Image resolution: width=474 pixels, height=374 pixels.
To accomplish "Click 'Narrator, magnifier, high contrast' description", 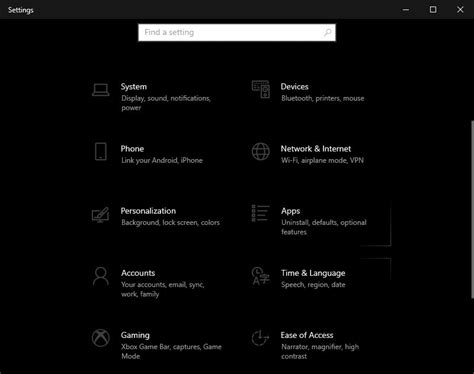I will click(x=320, y=351).
